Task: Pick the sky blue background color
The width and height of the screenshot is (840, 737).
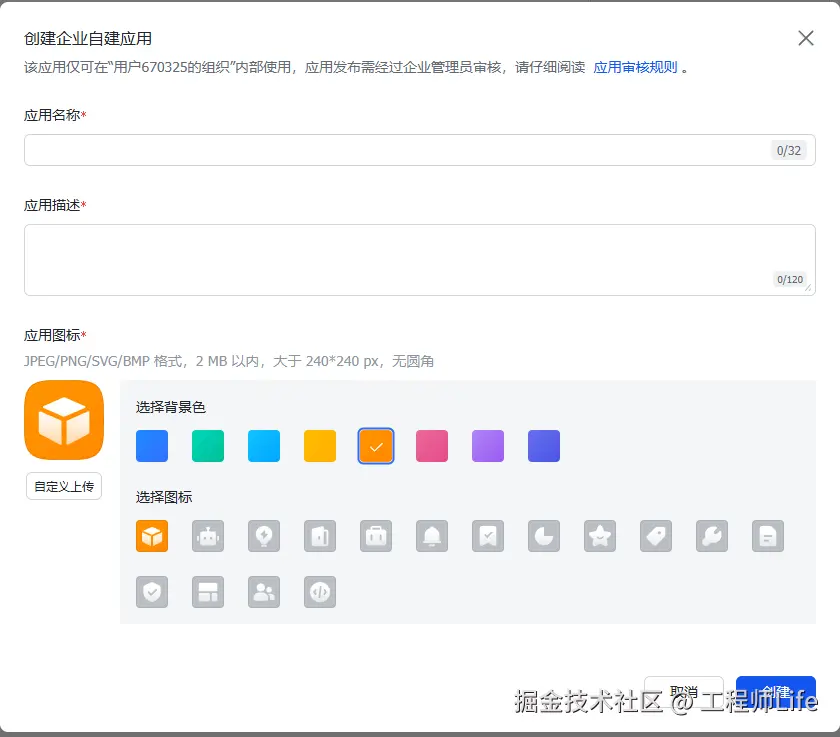Action: tap(264, 446)
